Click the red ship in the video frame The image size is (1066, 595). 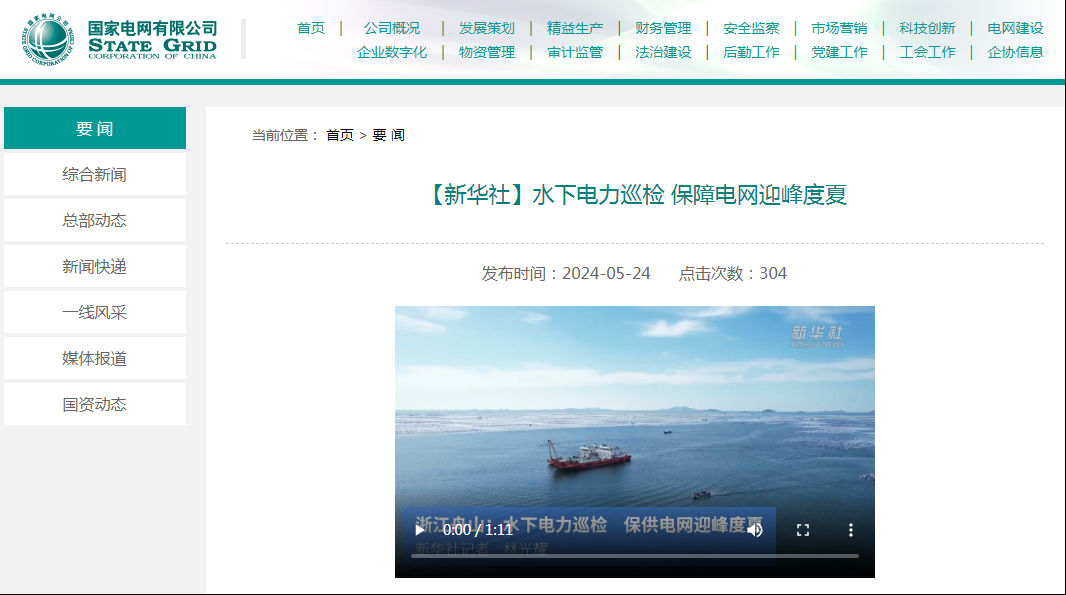[x=589, y=456]
